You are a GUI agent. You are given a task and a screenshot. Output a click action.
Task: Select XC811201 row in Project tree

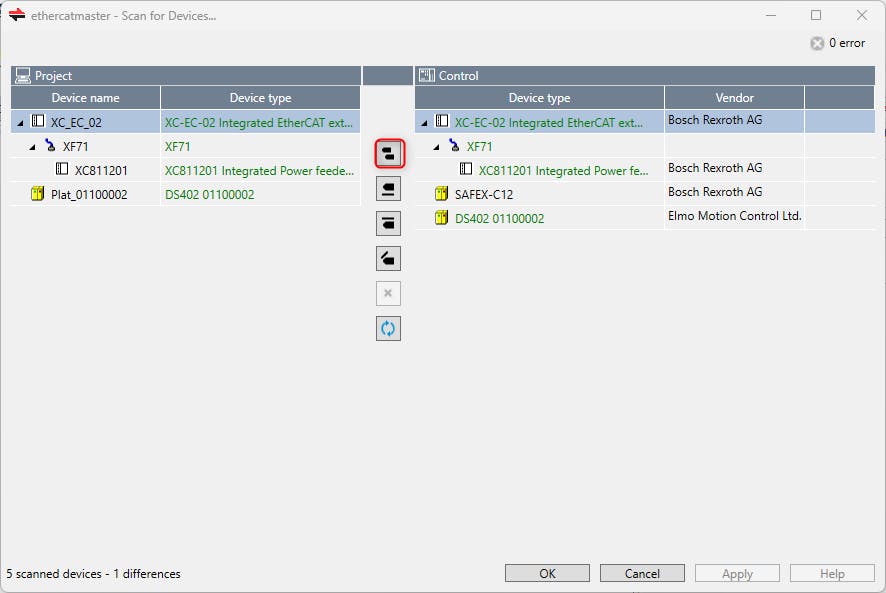tap(101, 170)
